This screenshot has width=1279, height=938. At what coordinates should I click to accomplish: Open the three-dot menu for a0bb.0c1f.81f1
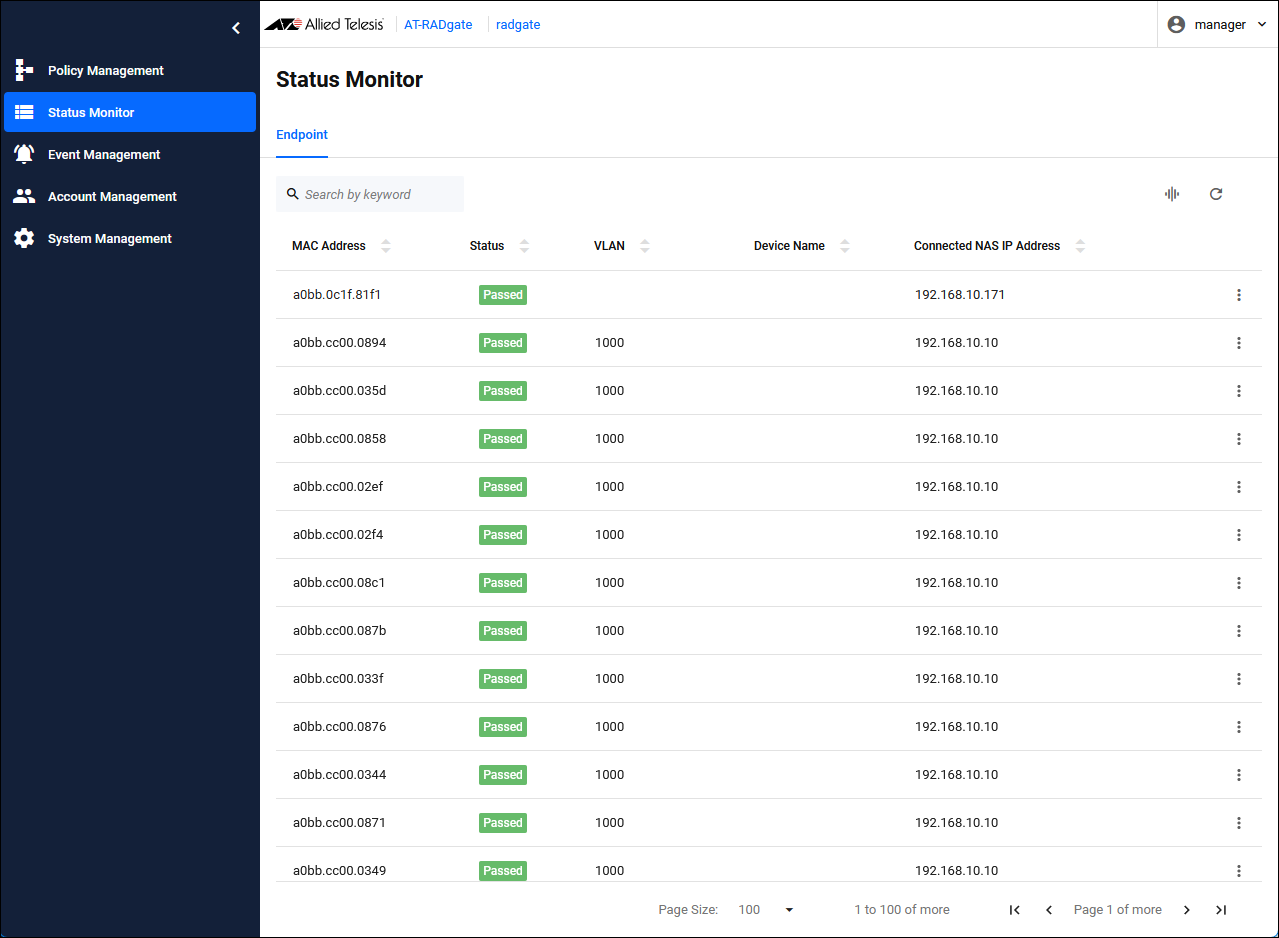click(1238, 295)
